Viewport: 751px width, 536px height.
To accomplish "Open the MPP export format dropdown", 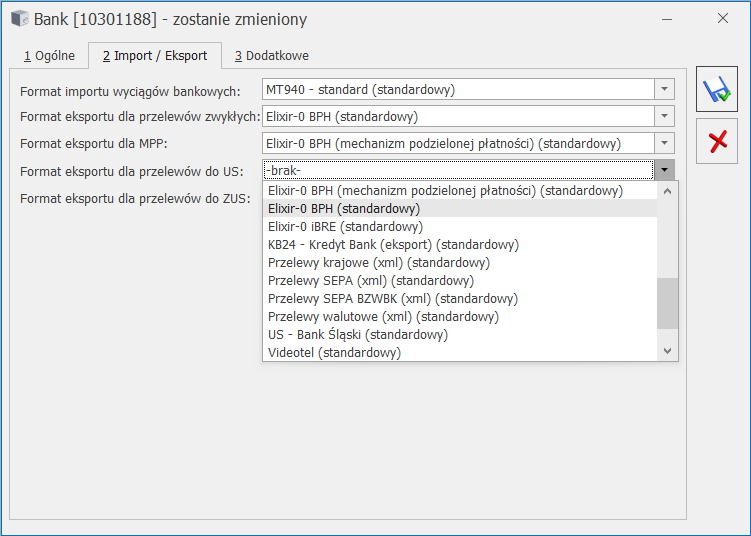I will coord(664,143).
